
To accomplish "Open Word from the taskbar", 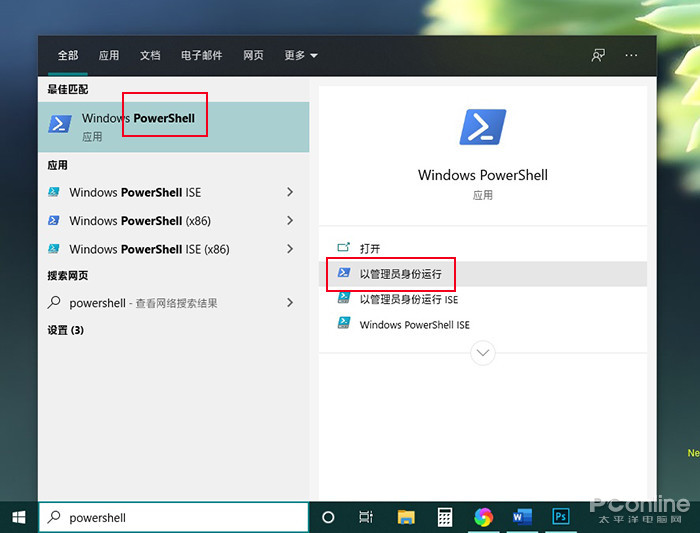I will [x=522, y=517].
